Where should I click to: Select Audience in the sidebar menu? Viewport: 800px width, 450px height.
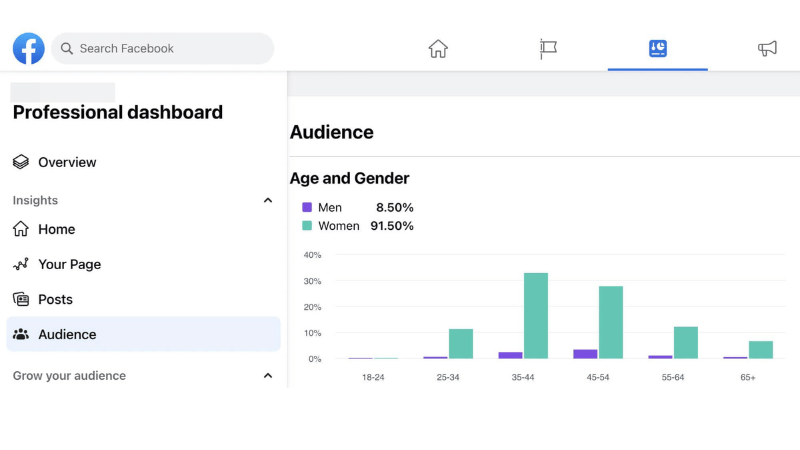click(67, 334)
